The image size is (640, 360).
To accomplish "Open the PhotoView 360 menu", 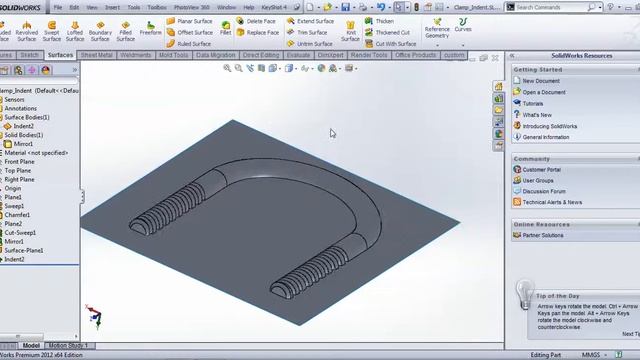I will [x=191, y=7].
